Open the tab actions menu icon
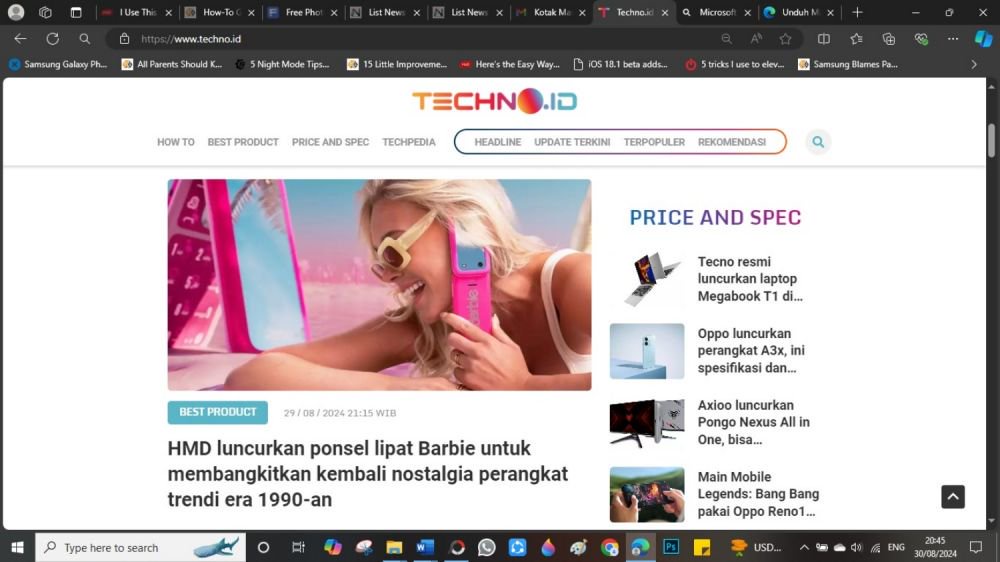 pos(76,12)
